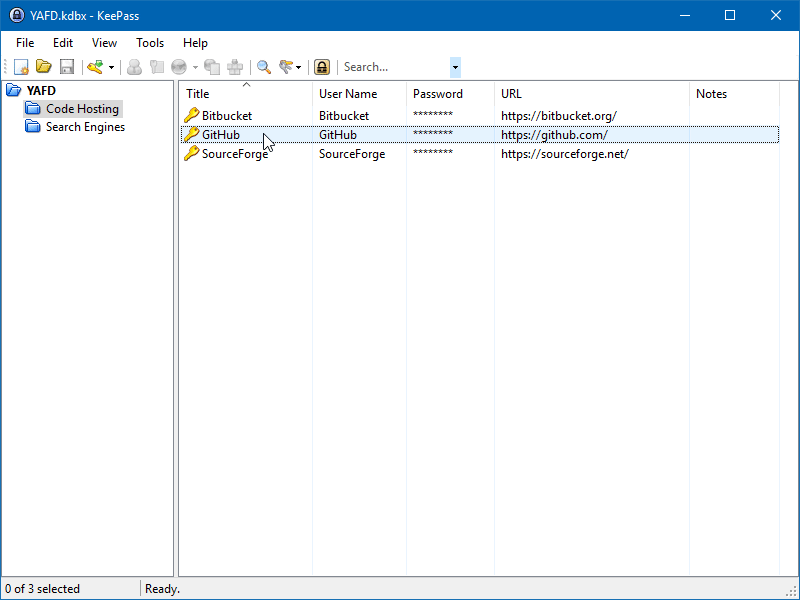This screenshot has height=600, width=800.
Task: Click the Bitbucket entry key icon
Action: (x=191, y=115)
